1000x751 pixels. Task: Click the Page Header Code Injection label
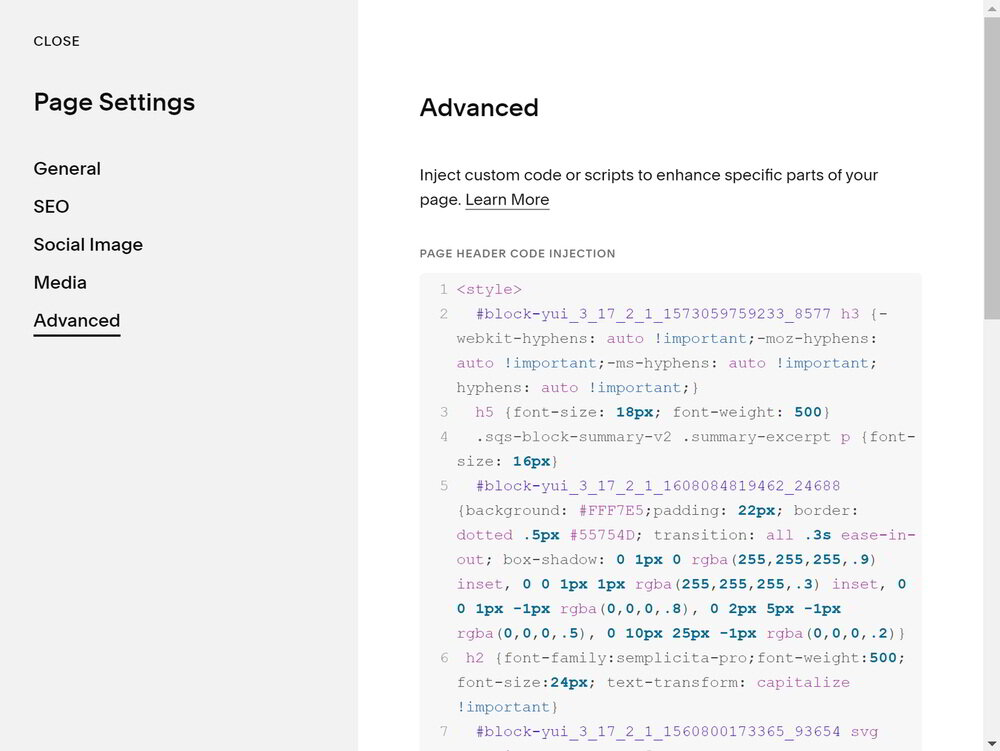(x=517, y=254)
